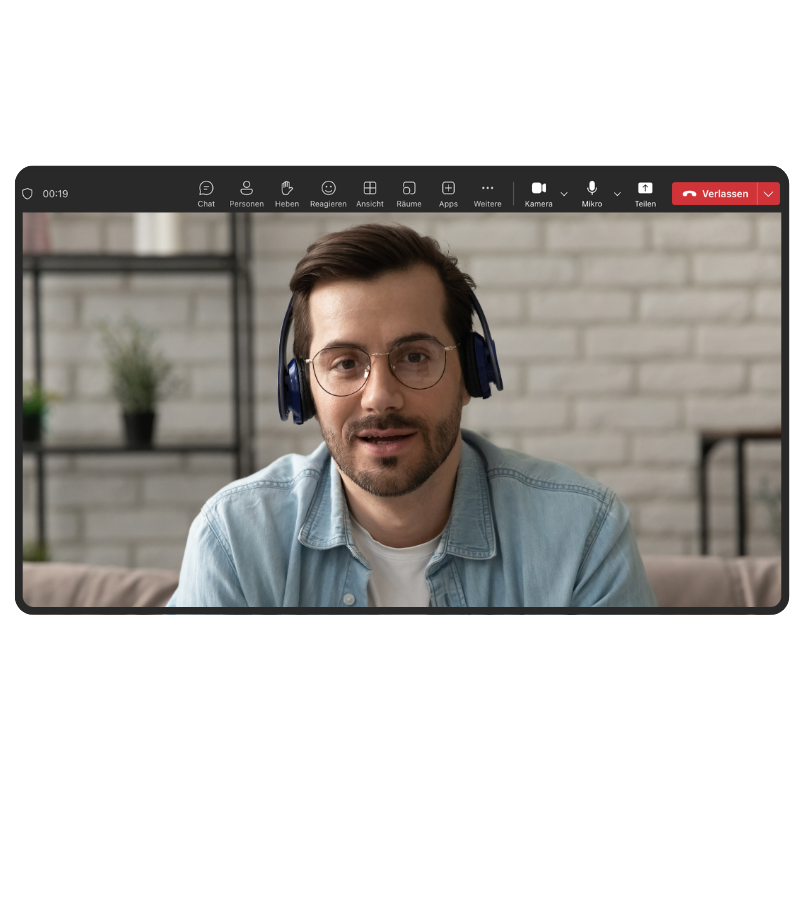Turn off the Kamera video
Viewport: 800px width, 900px height.
[x=538, y=188]
